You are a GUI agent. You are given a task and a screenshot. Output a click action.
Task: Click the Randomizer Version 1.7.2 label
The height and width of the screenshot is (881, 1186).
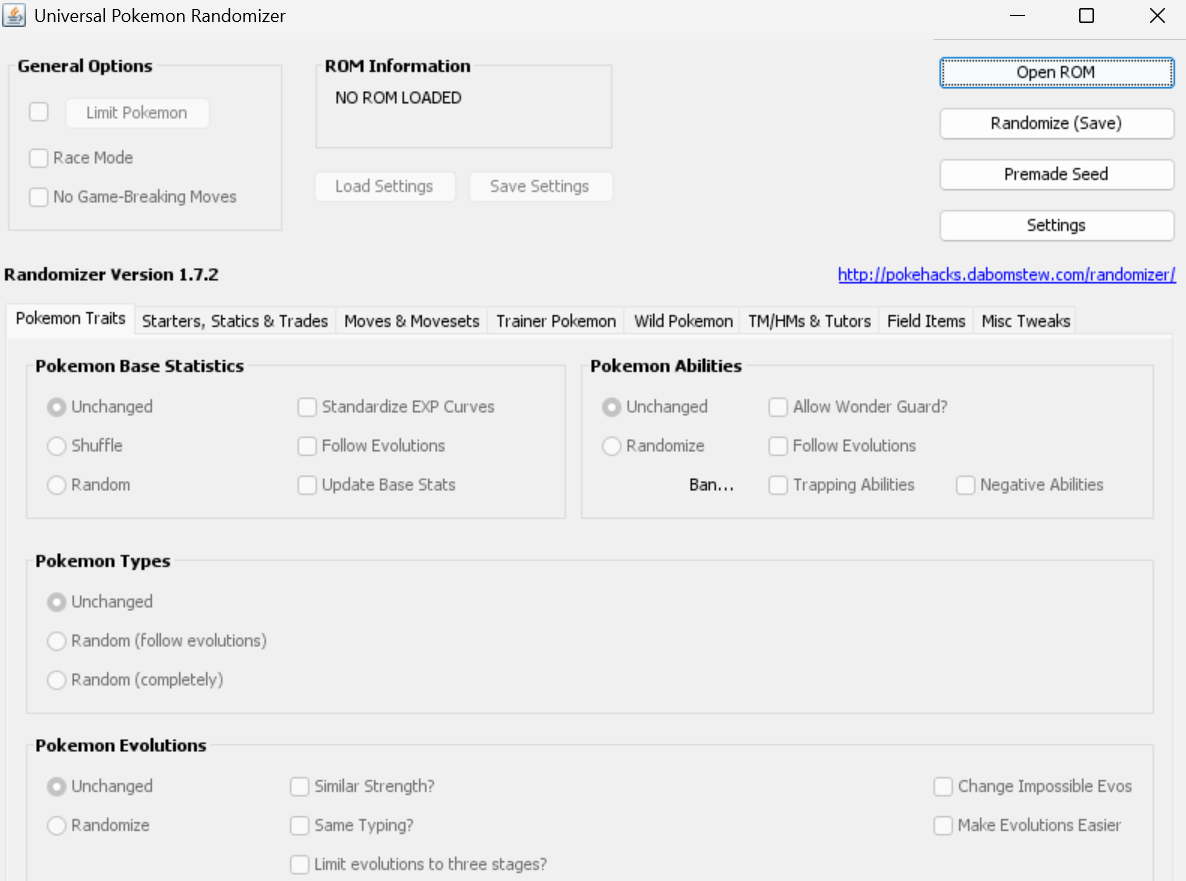click(111, 275)
